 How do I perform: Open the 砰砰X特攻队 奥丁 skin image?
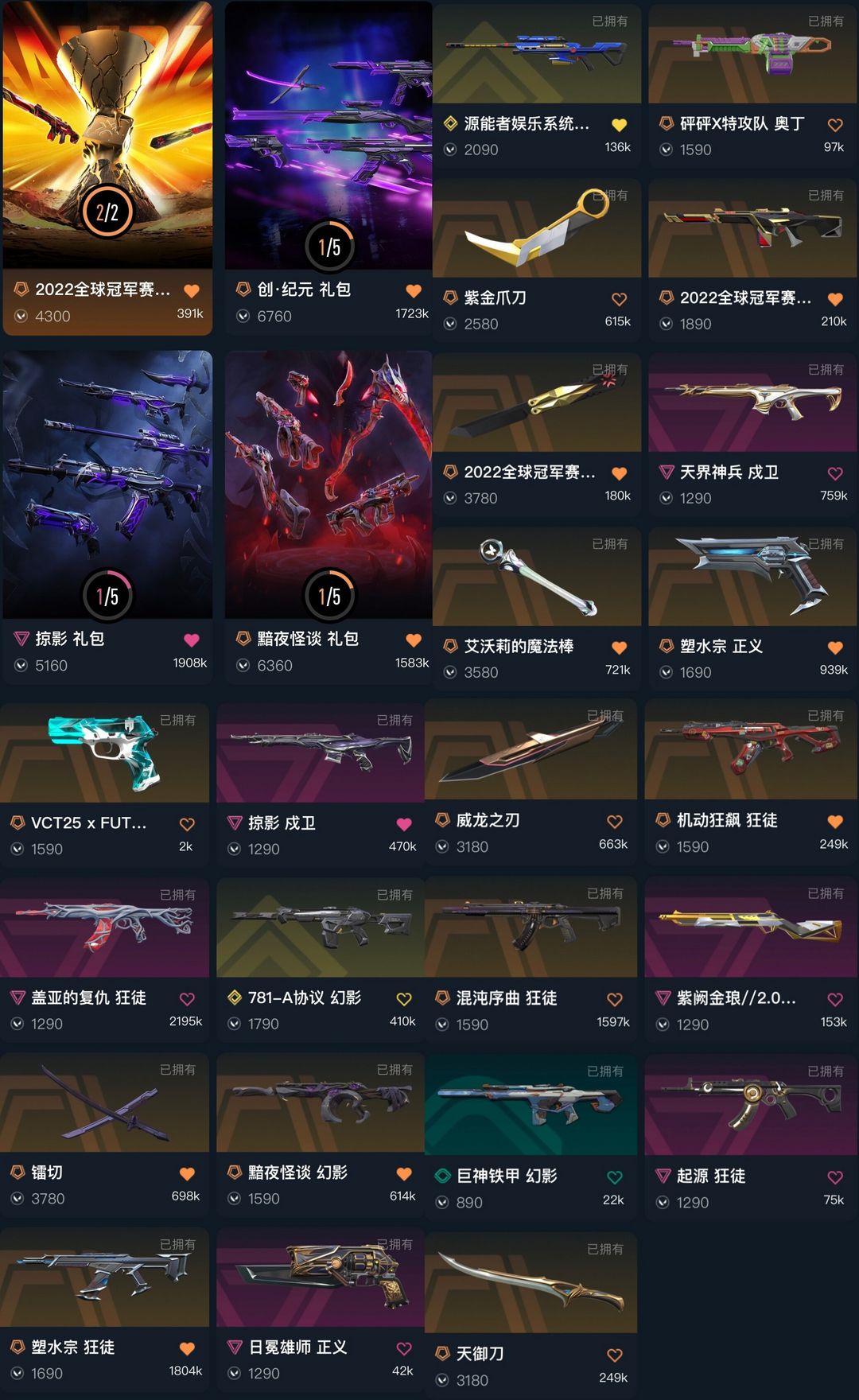pos(752,53)
